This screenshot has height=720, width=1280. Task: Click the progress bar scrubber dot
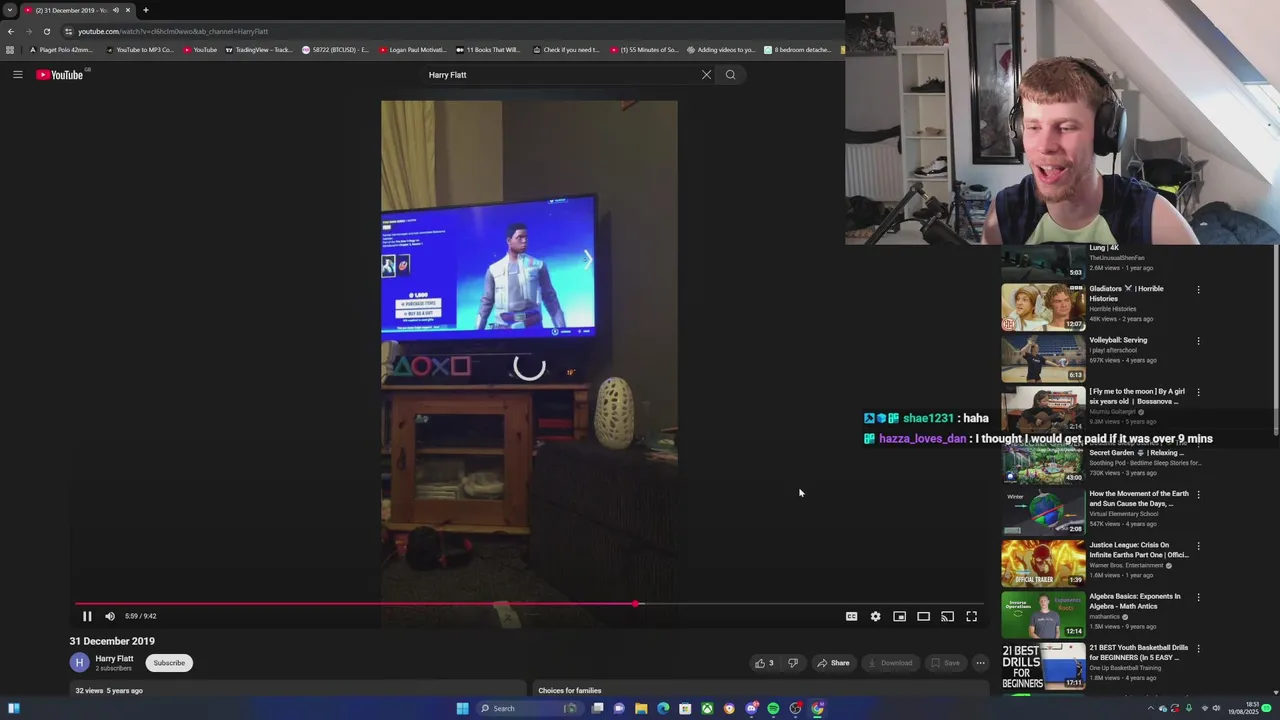coord(637,603)
